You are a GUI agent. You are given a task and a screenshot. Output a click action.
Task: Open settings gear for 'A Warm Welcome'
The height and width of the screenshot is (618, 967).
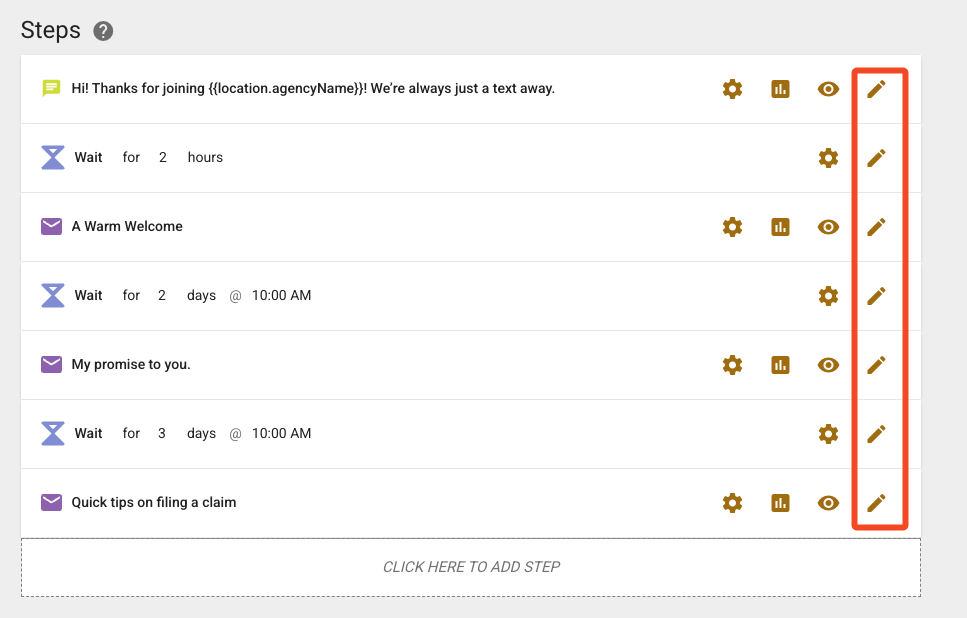coord(732,227)
